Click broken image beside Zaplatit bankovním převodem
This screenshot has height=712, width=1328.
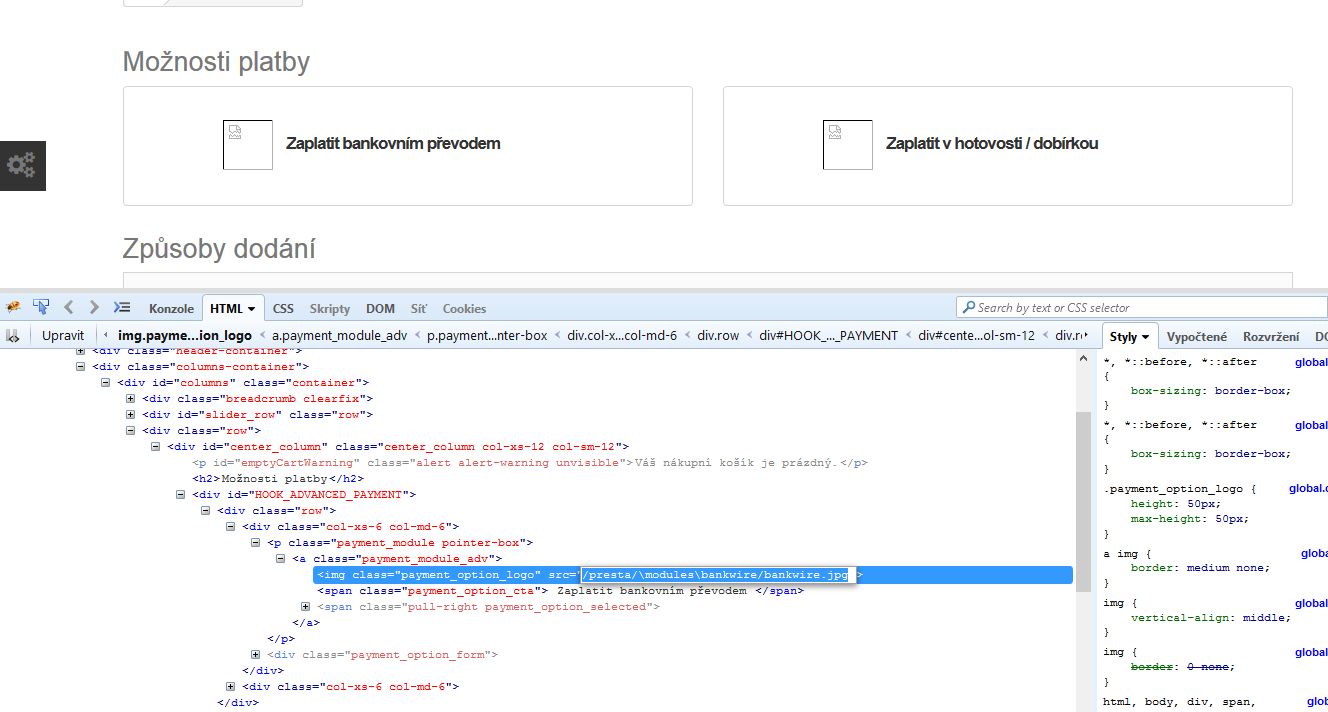(248, 145)
